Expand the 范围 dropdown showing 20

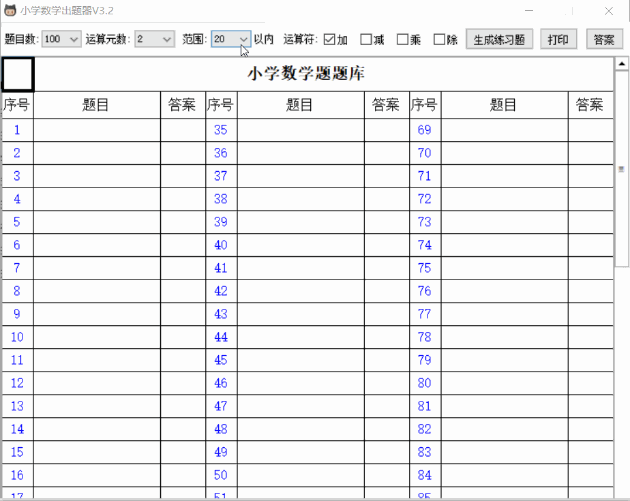(x=231, y=39)
